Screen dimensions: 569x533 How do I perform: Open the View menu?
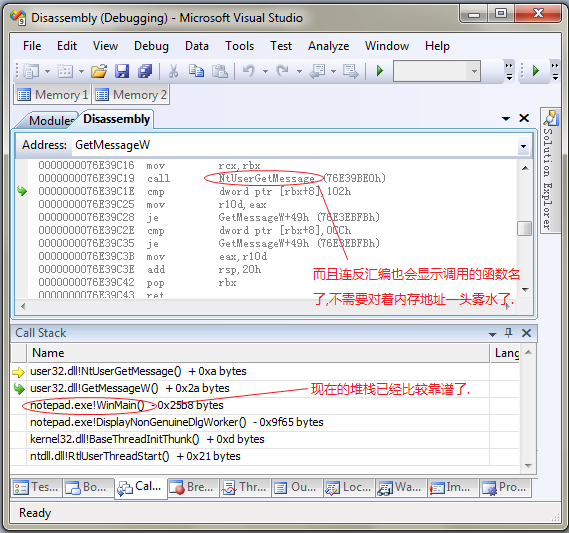[x=105, y=46]
